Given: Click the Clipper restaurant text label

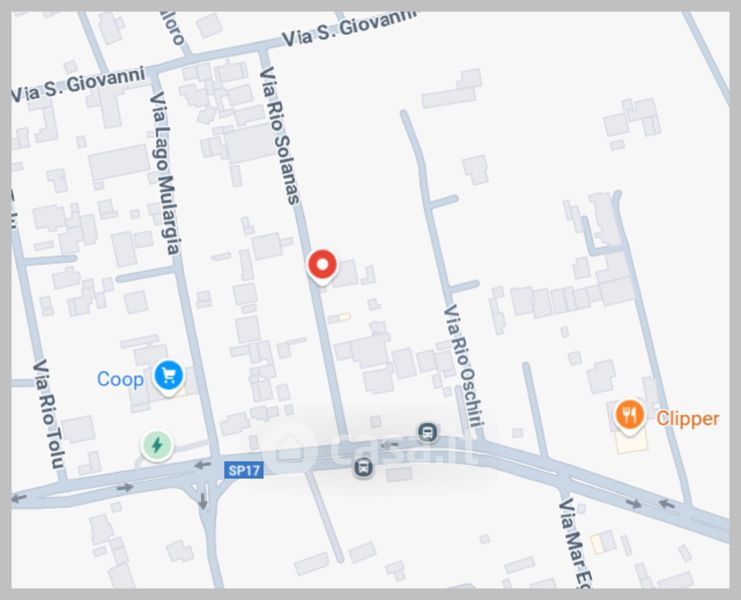Looking at the screenshot, I should tap(688, 419).
